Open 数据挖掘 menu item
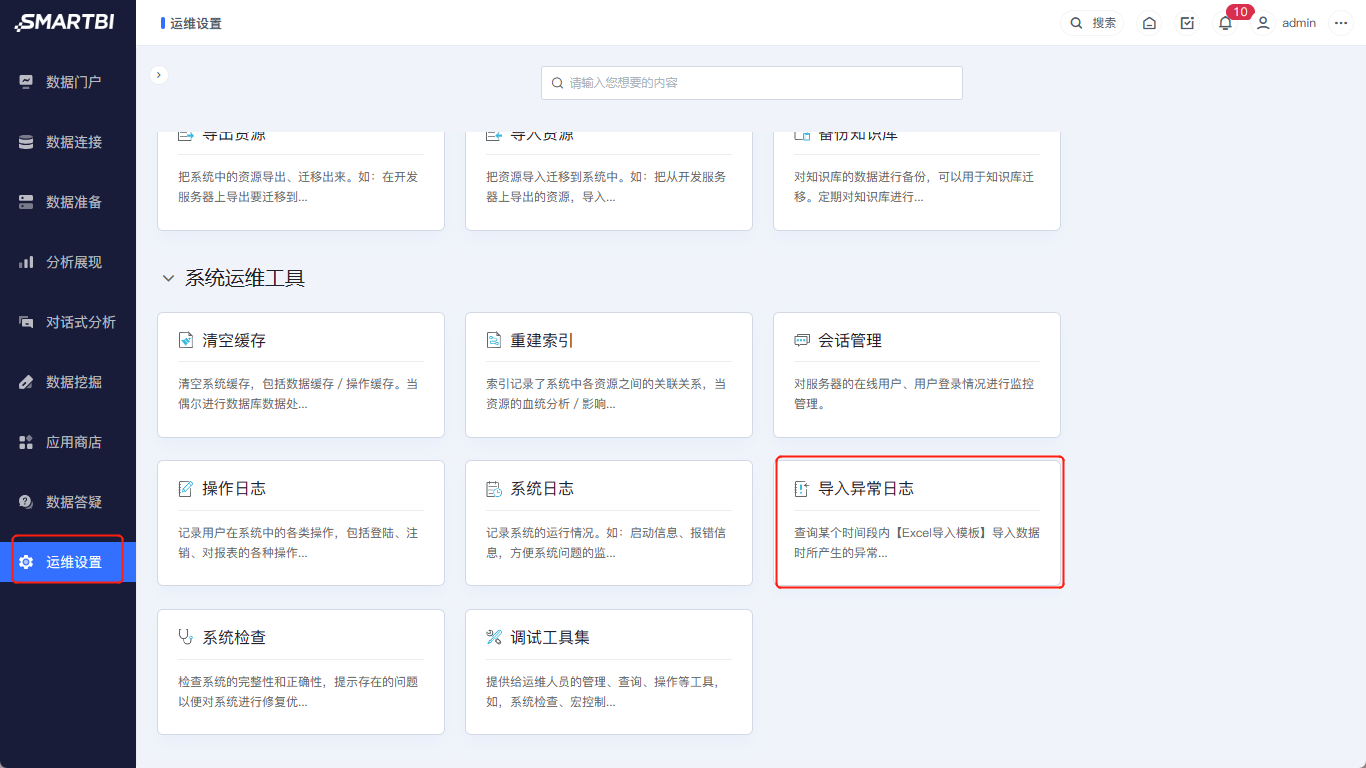The image size is (1366, 768). coord(68,382)
